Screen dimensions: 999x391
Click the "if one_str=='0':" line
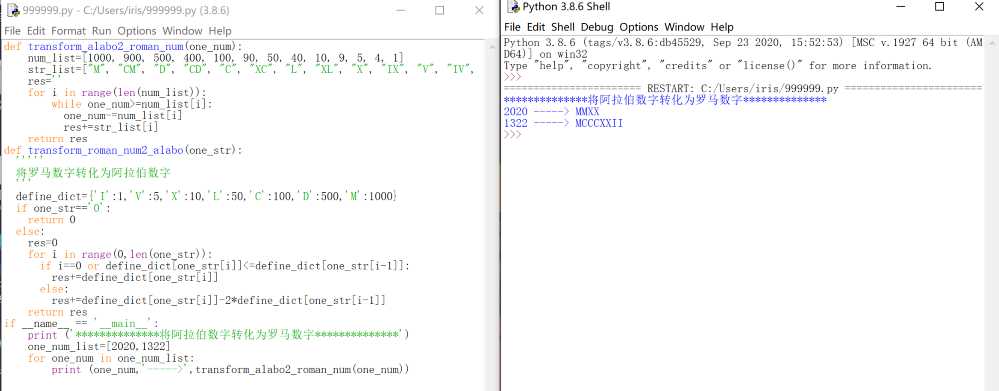click(63, 208)
